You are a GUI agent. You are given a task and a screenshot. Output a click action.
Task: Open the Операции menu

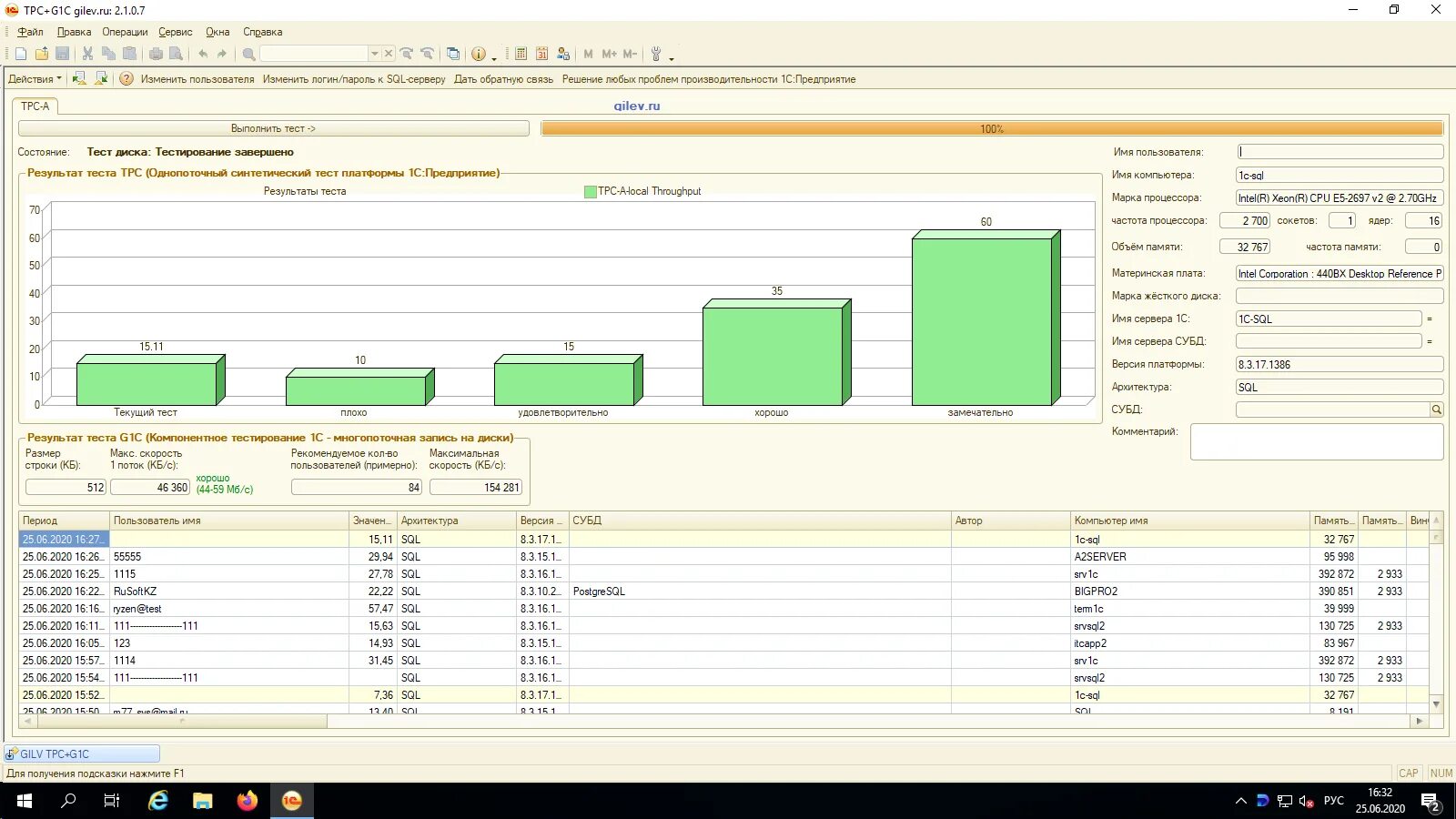(x=125, y=32)
